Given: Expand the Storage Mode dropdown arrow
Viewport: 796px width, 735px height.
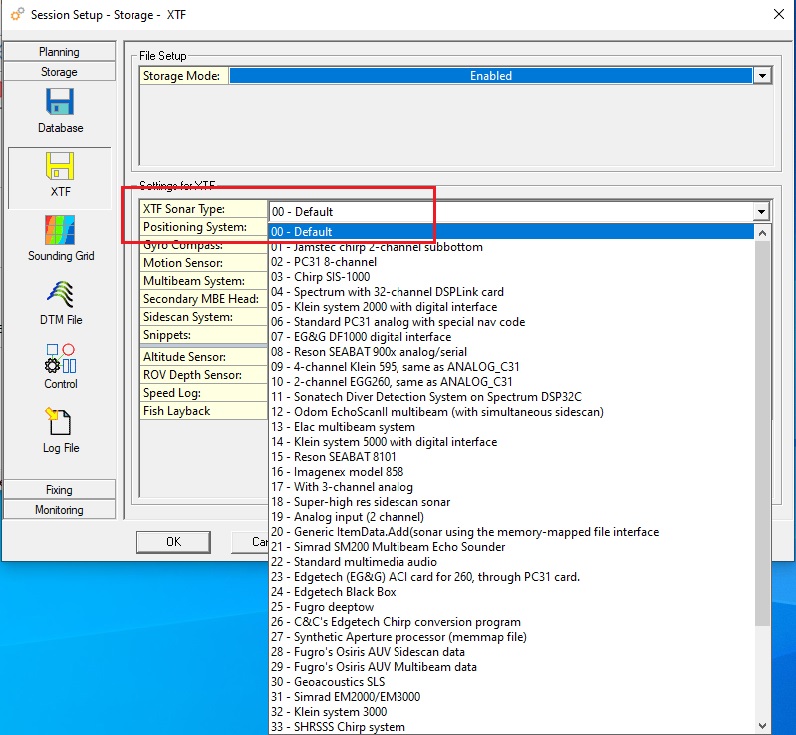Looking at the screenshot, I should pyautogui.click(x=762, y=76).
